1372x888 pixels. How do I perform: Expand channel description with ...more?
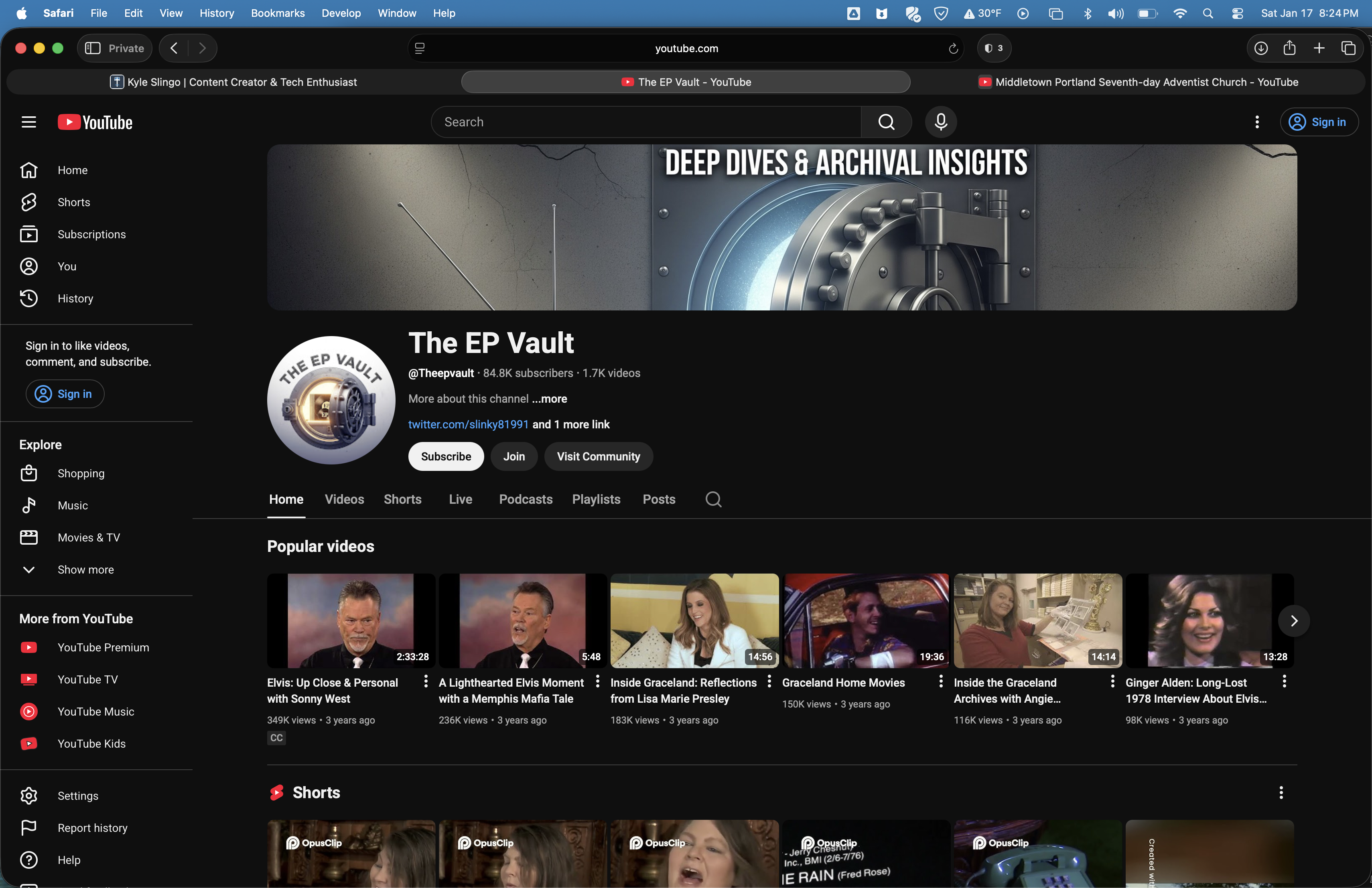point(549,399)
